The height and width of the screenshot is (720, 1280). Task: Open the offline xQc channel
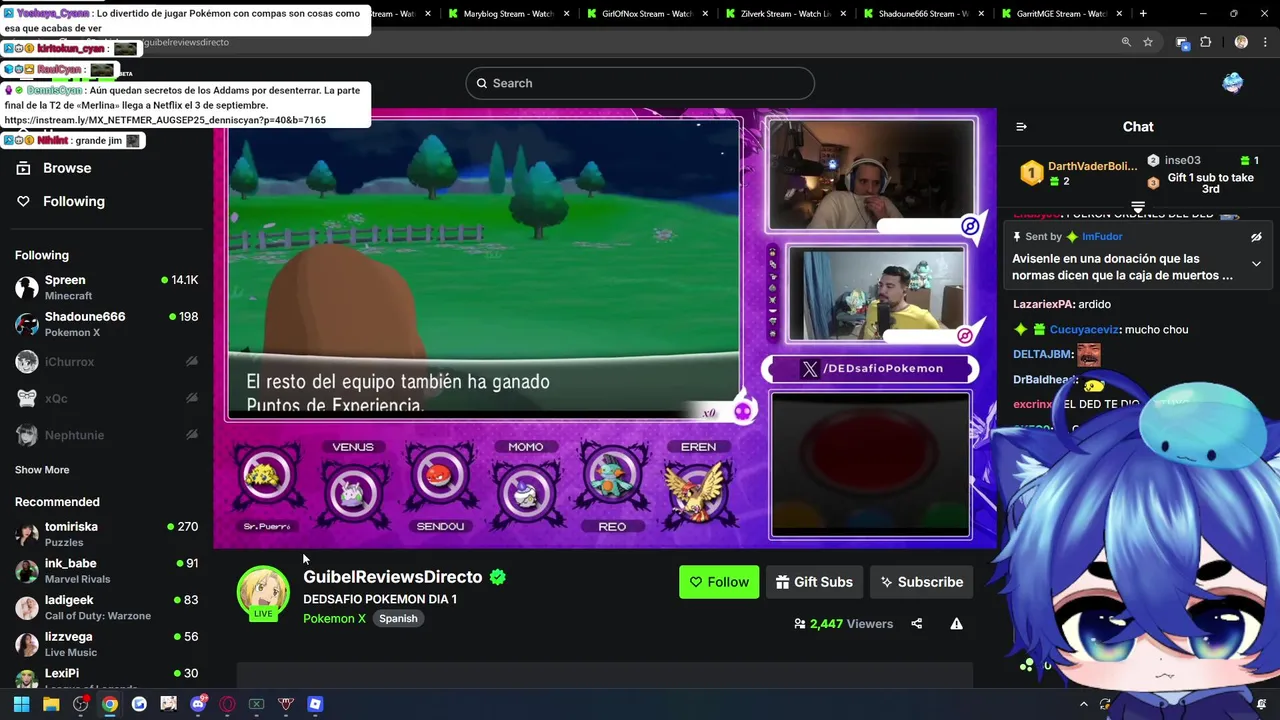coord(106,398)
